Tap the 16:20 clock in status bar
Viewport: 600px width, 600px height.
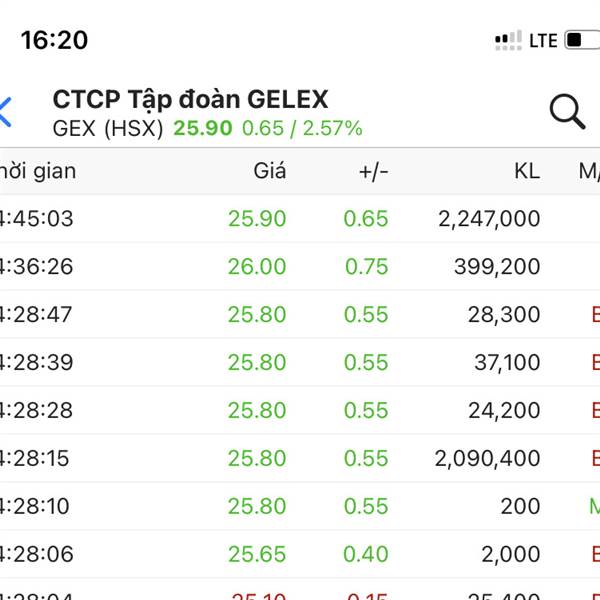click(x=54, y=40)
